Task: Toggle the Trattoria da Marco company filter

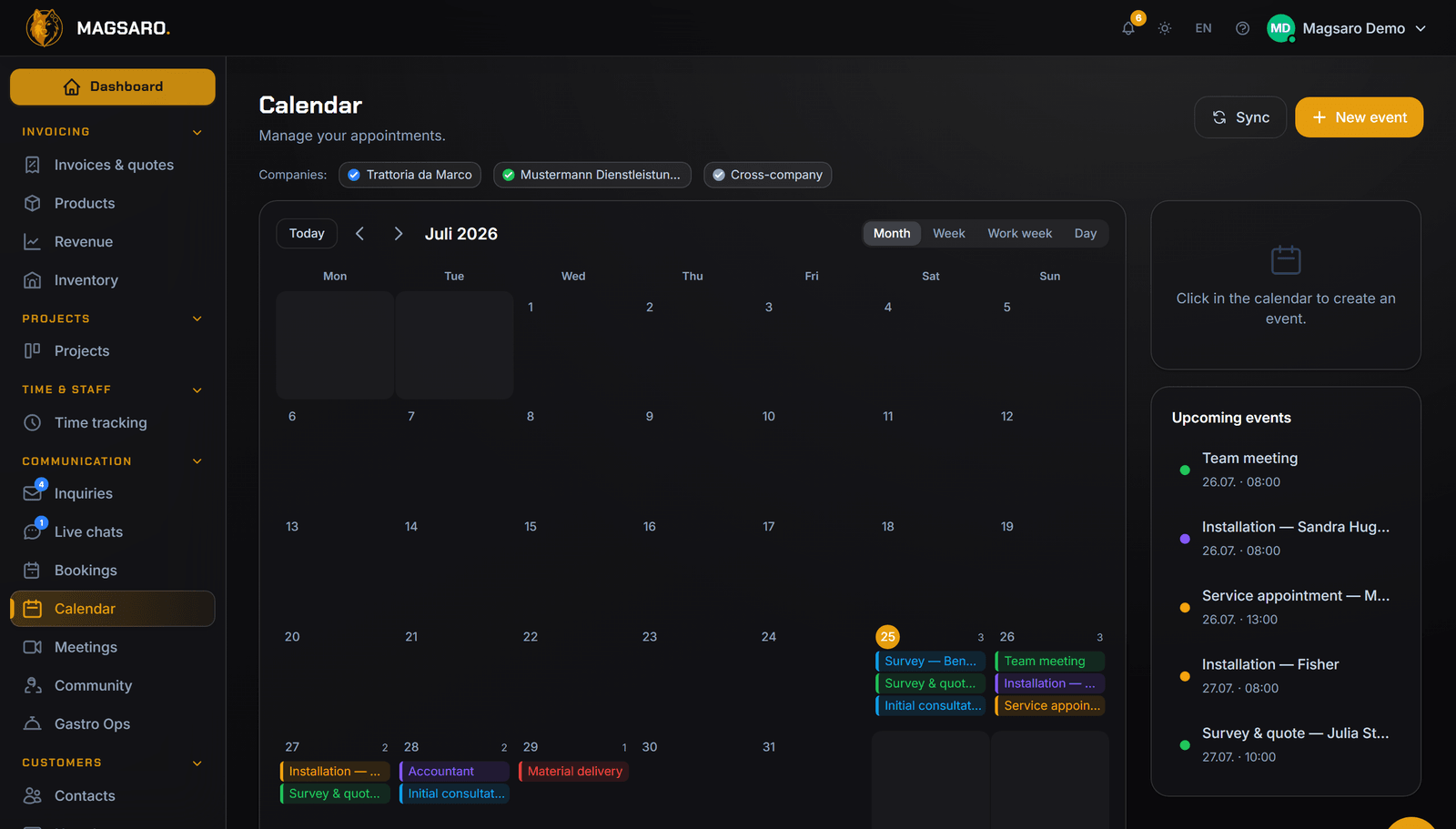Action: [409, 175]
